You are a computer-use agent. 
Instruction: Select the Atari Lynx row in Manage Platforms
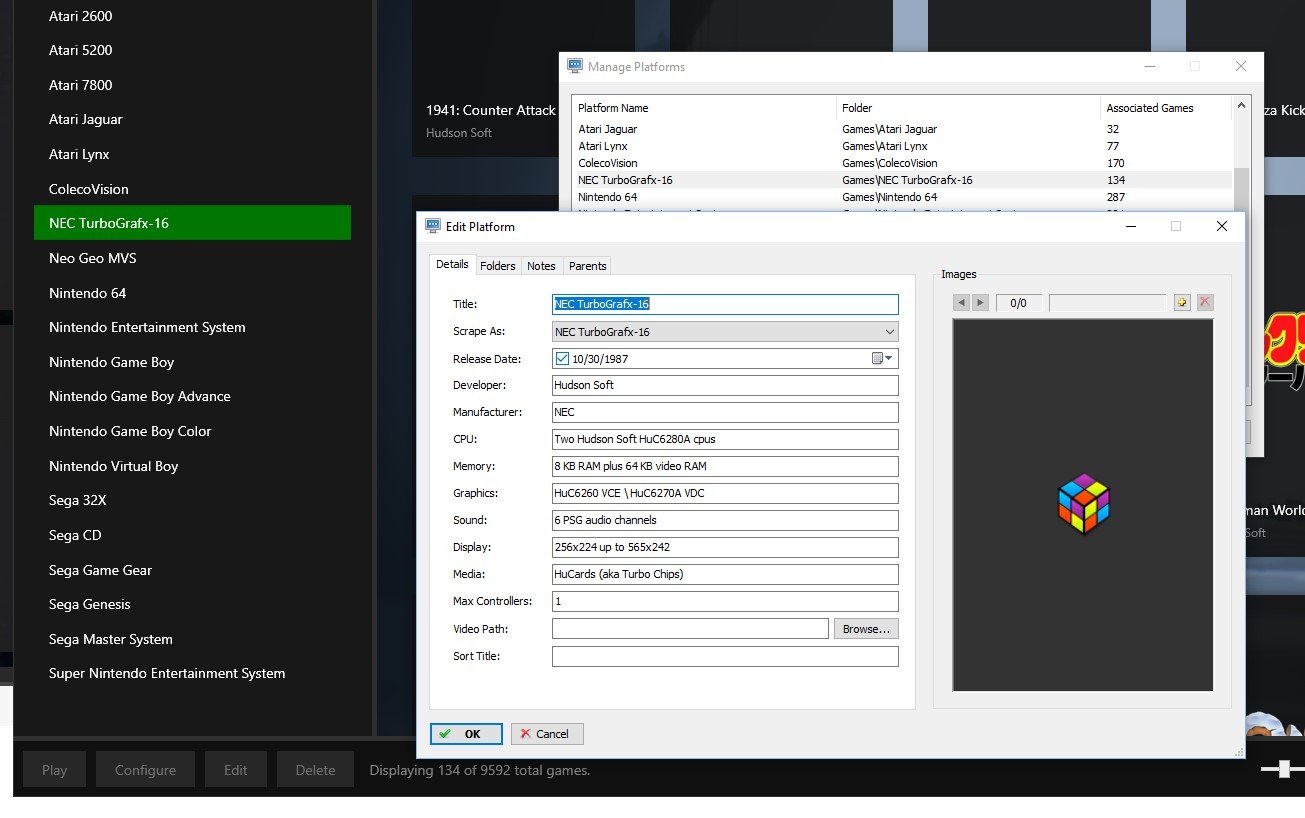coord(902,146)
